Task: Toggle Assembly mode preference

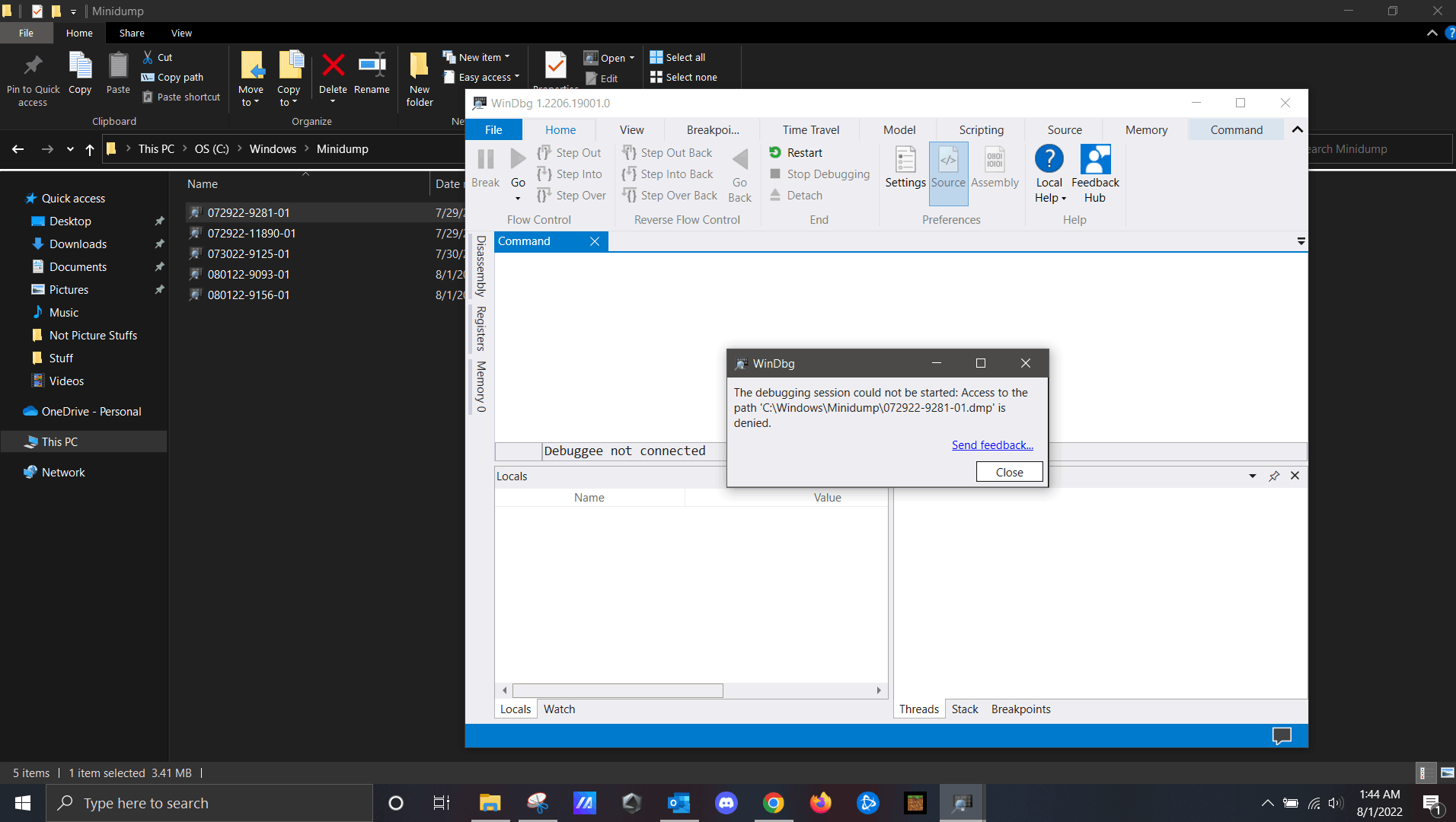Action: pos(995,167)
